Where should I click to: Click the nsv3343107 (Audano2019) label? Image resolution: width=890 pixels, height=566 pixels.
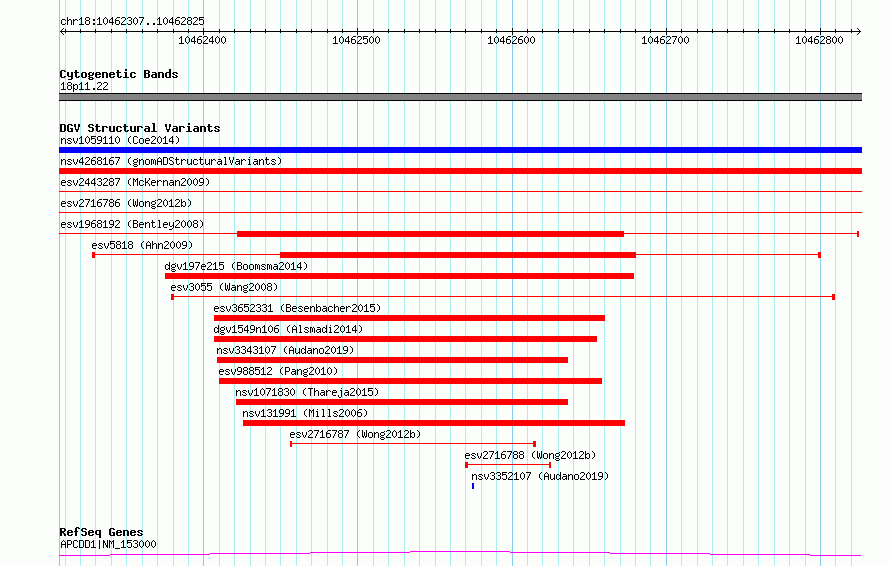[x=285, y=350]
